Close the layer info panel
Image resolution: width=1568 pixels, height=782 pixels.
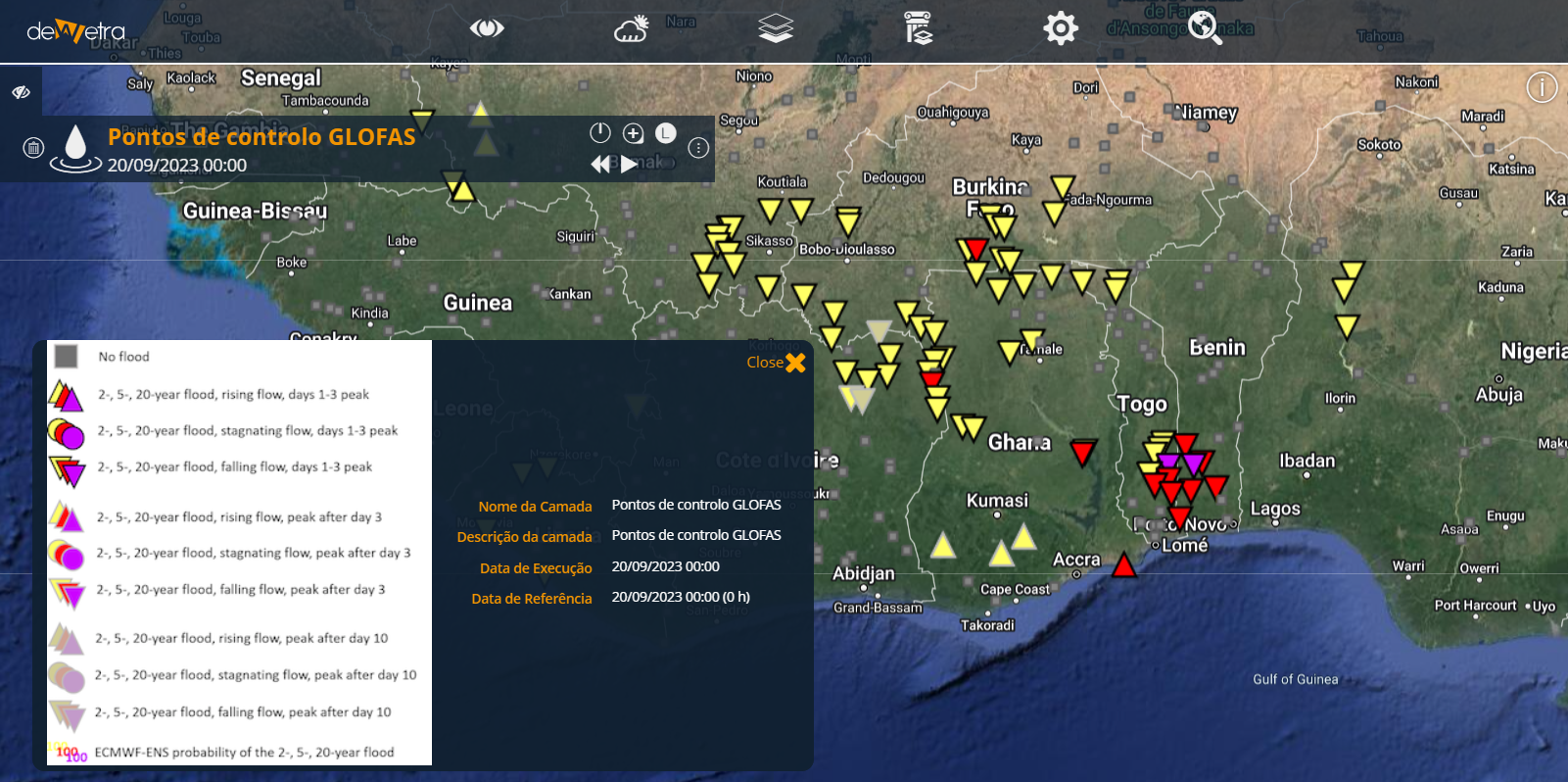(x=776, y=363)
